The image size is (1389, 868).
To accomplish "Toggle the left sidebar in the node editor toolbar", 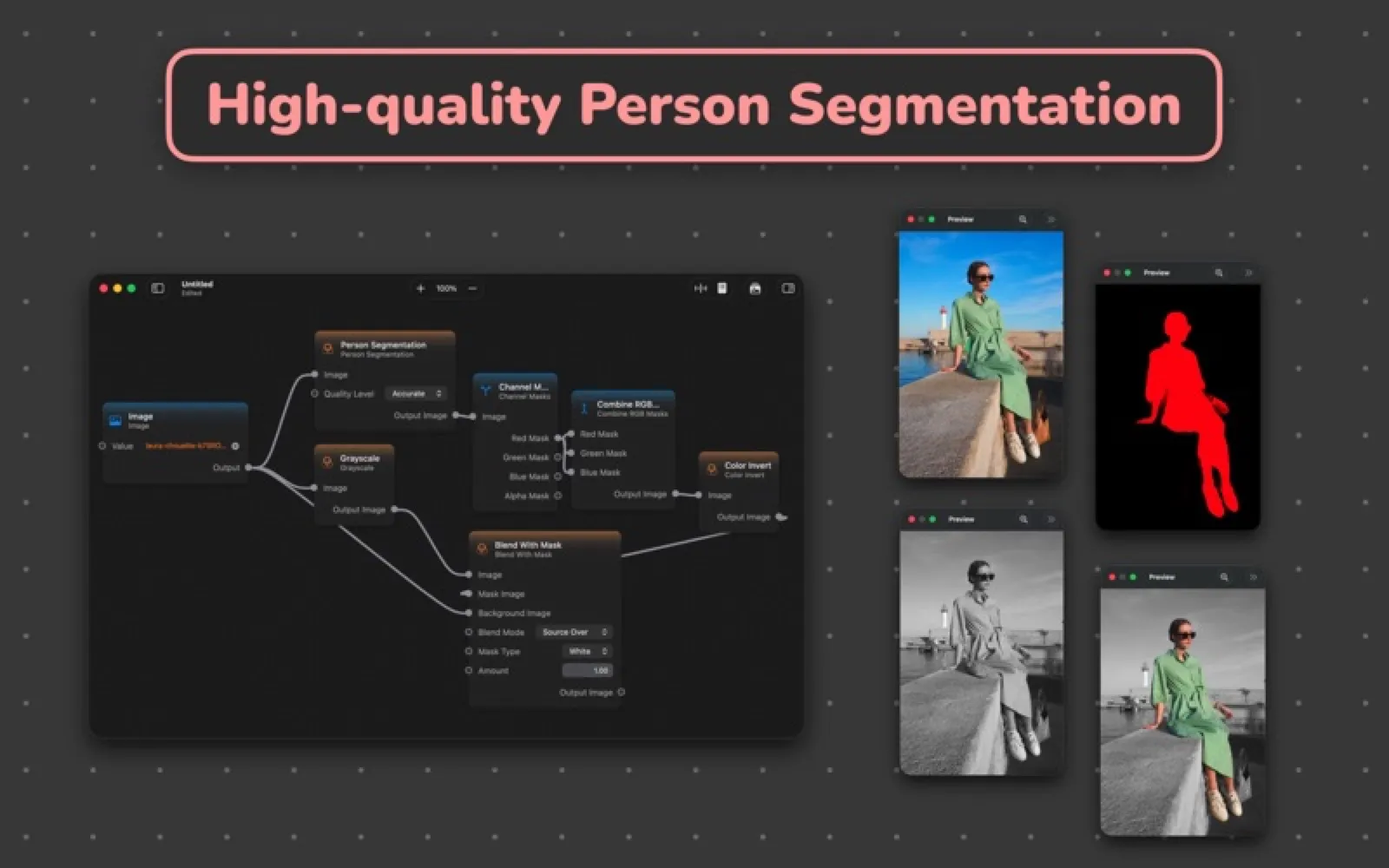I will coord(157,288).
